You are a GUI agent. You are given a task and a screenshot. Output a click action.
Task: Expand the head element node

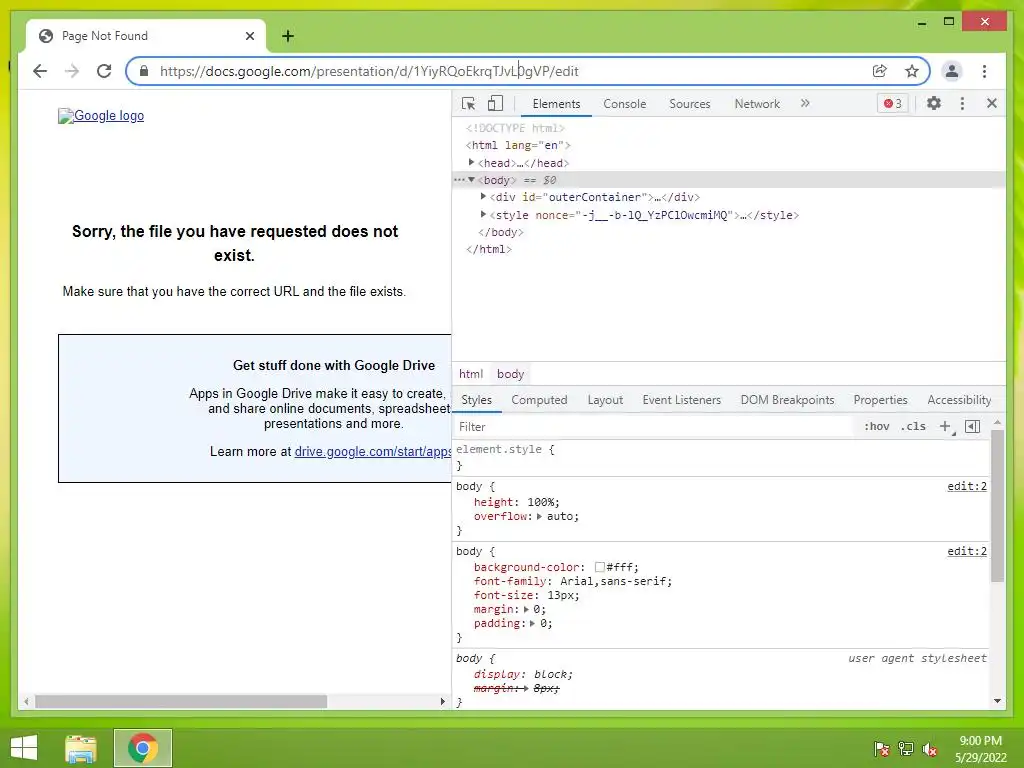[471, 162]
